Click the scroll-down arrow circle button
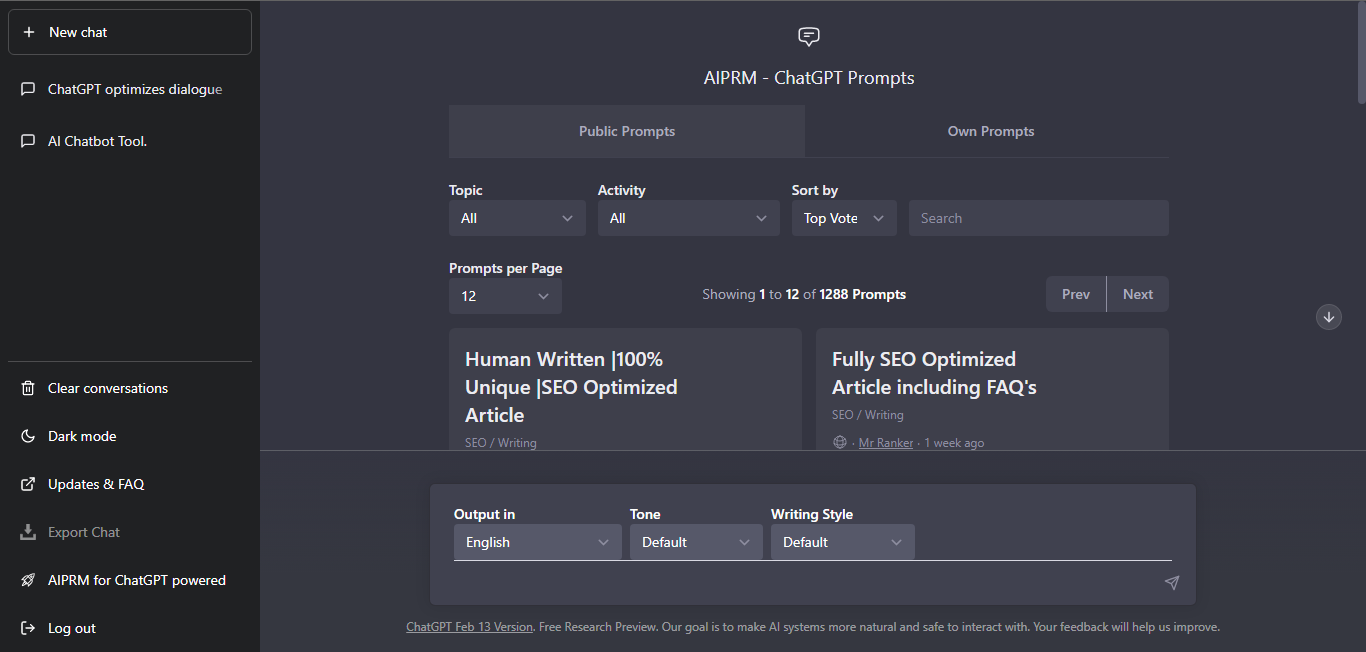 point(1329,317)
